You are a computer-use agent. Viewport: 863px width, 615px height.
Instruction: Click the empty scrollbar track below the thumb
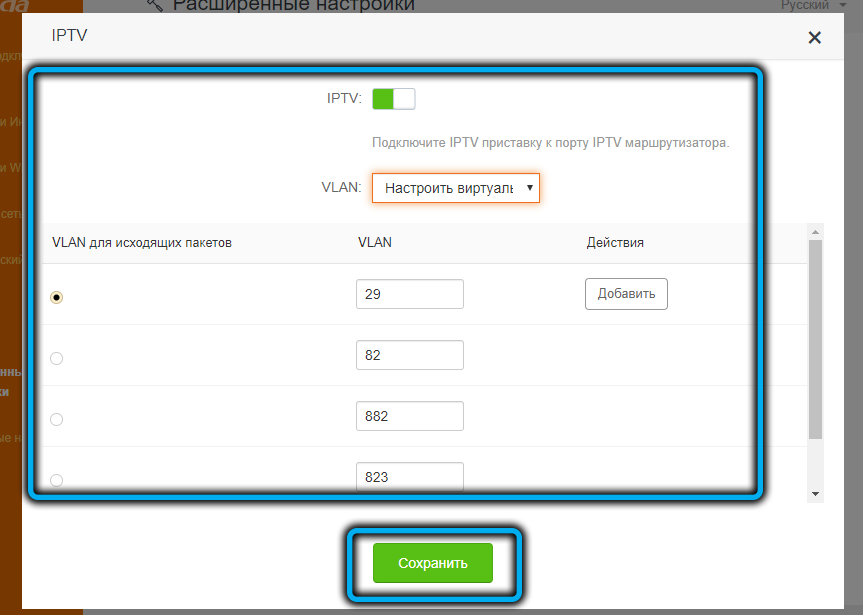click(816, 464)
